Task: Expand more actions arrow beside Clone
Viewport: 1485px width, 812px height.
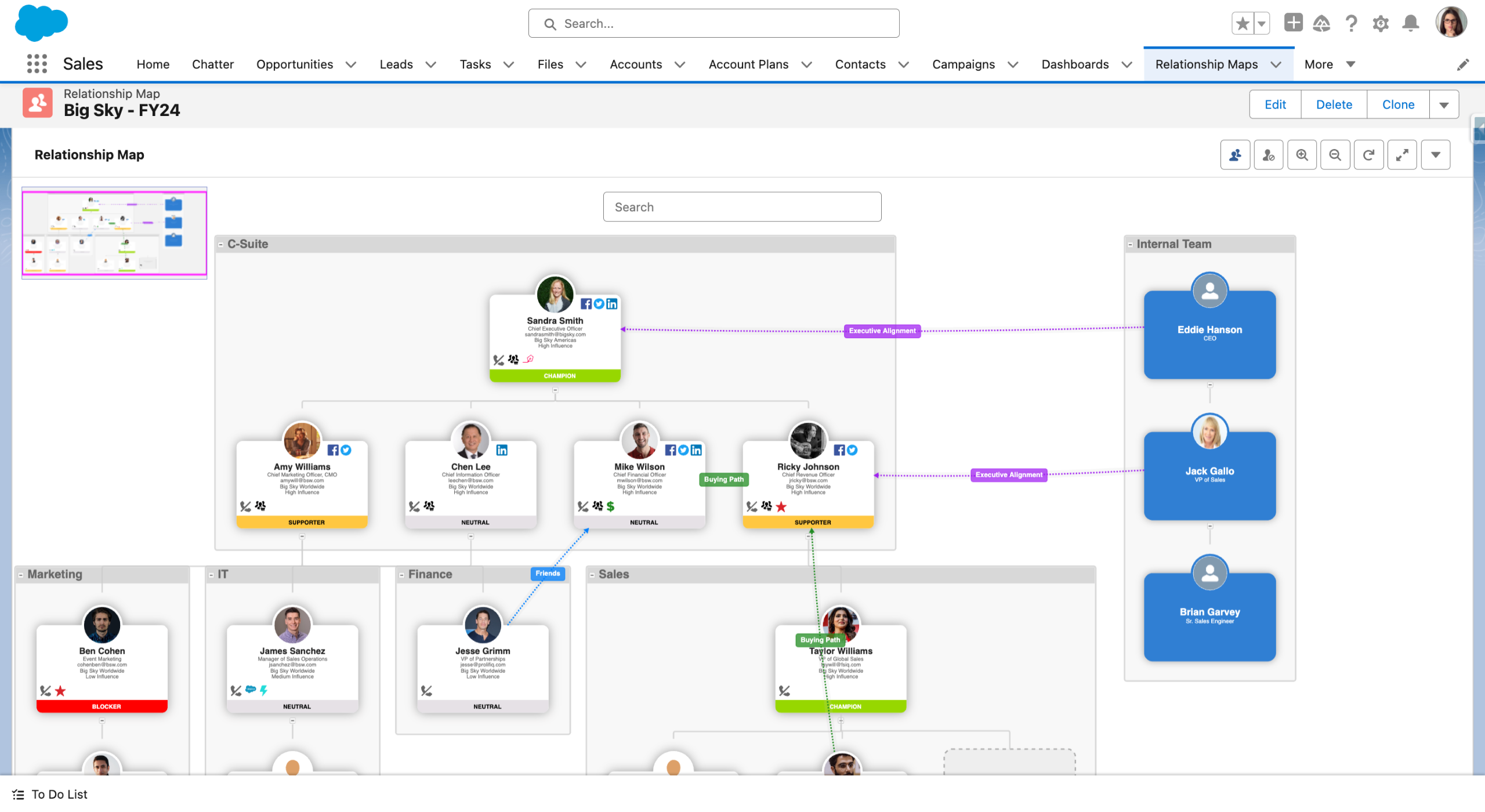Action: tap(1444, 105)
